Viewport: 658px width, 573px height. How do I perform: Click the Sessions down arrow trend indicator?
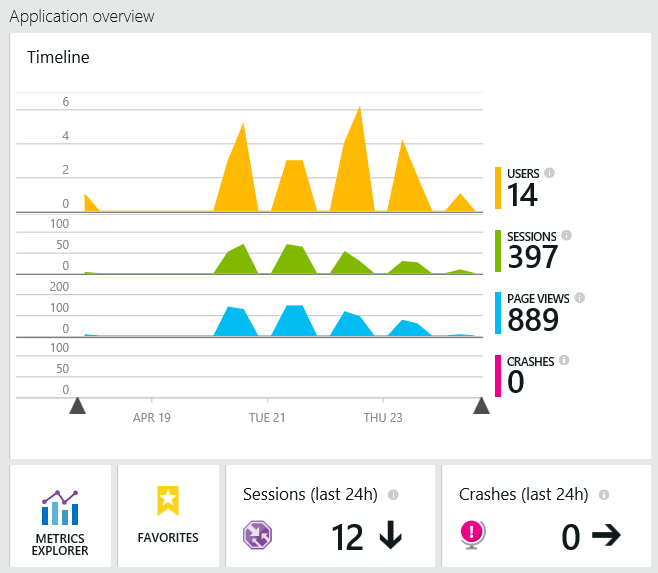[x=390, y=537]
